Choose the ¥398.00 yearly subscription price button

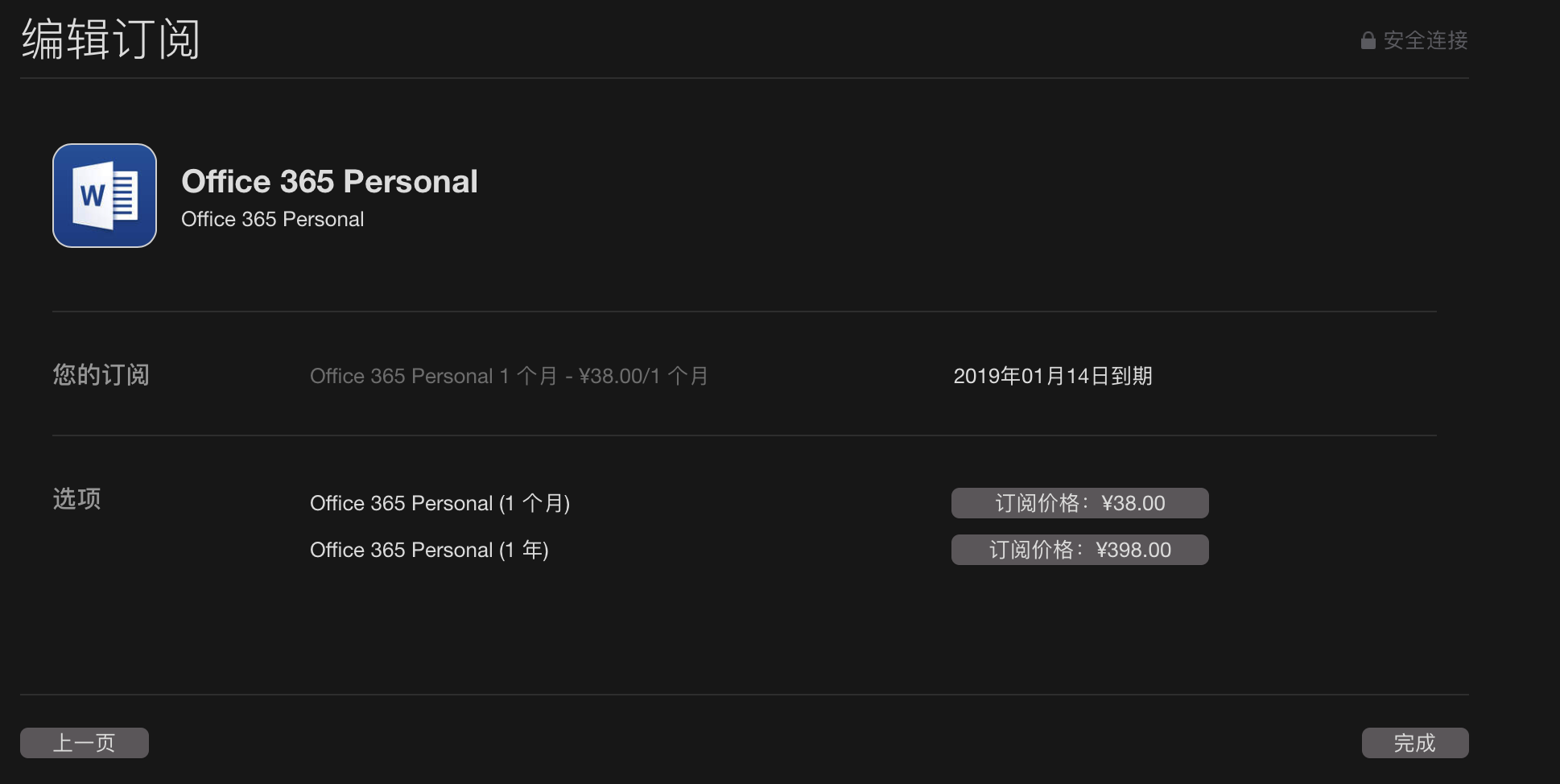1079,550
